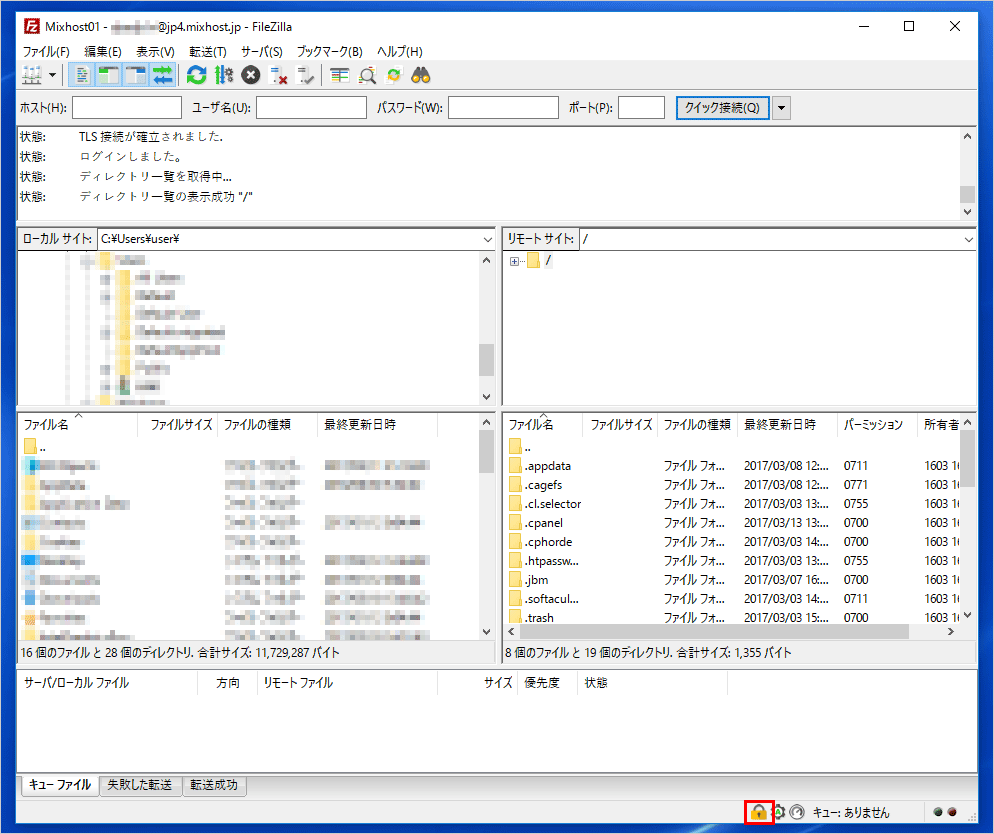Toggle synchronized browsing
This screenshot has width=994, height=834.
coord(394,75)
